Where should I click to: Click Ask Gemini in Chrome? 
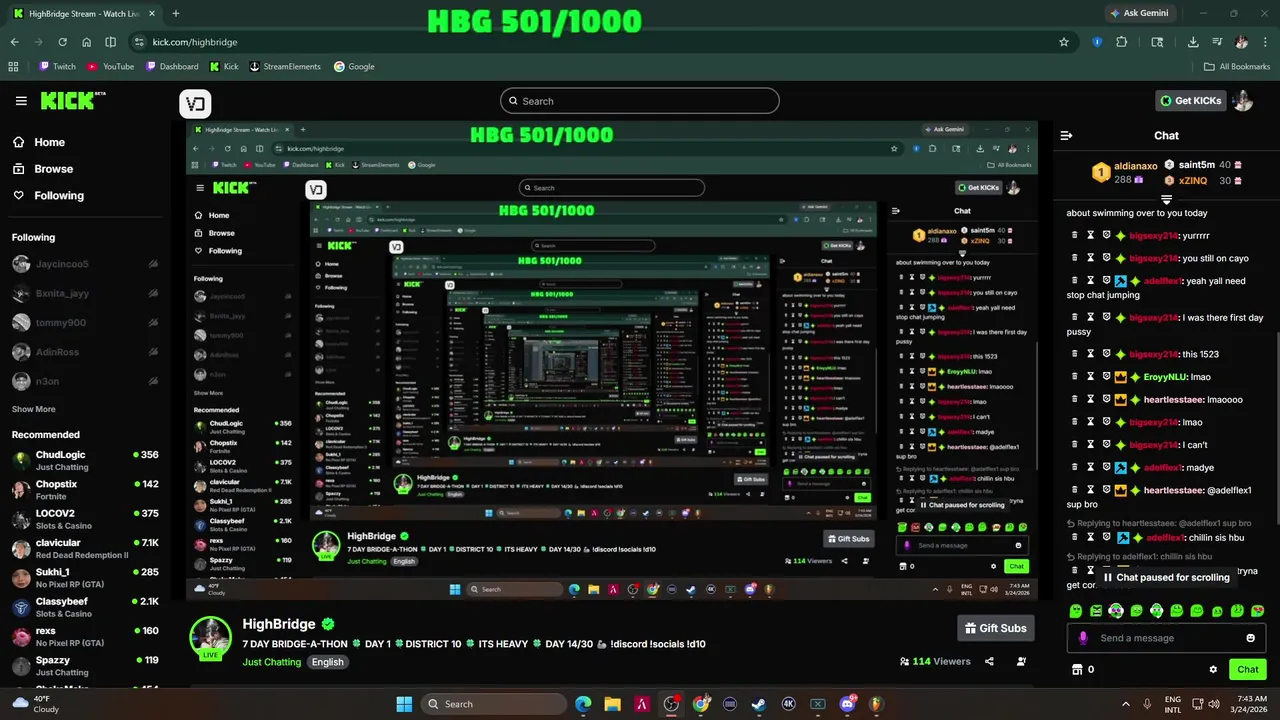(1138, 13)
